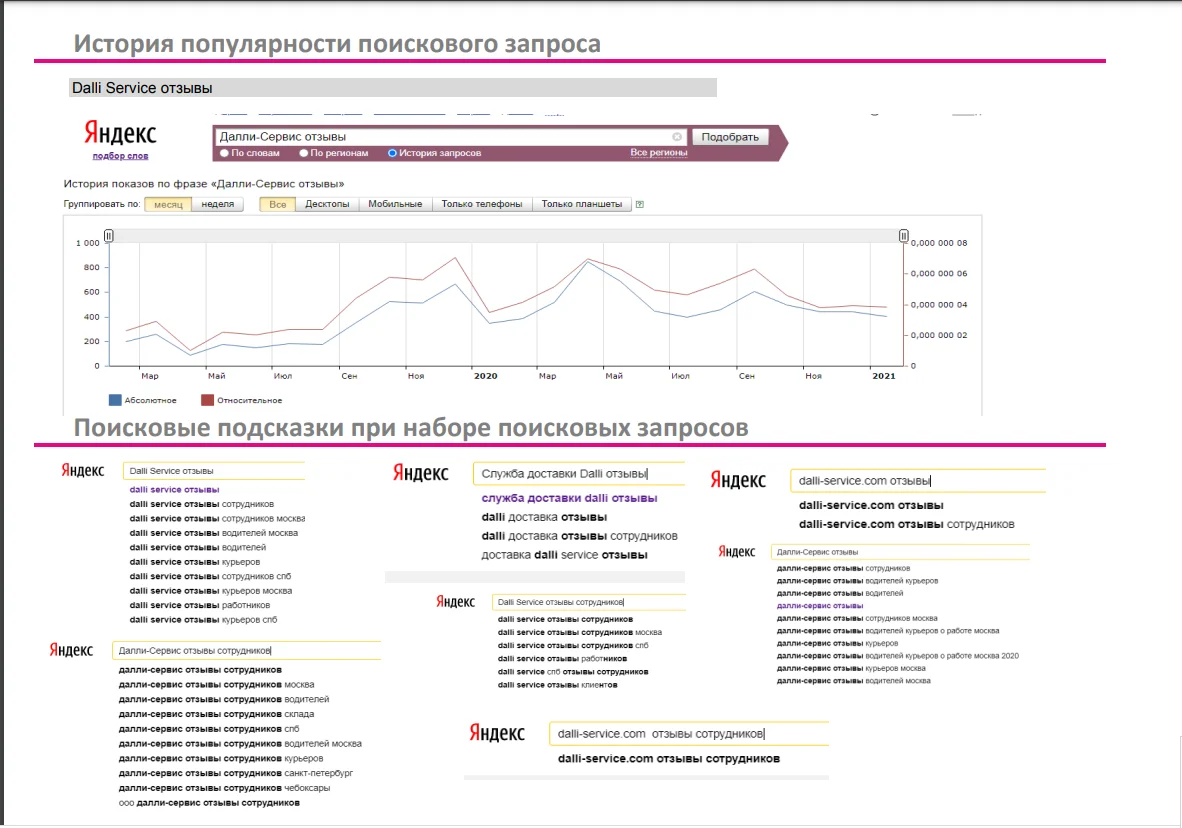Open the подбор слов link

tap(121, 156)
